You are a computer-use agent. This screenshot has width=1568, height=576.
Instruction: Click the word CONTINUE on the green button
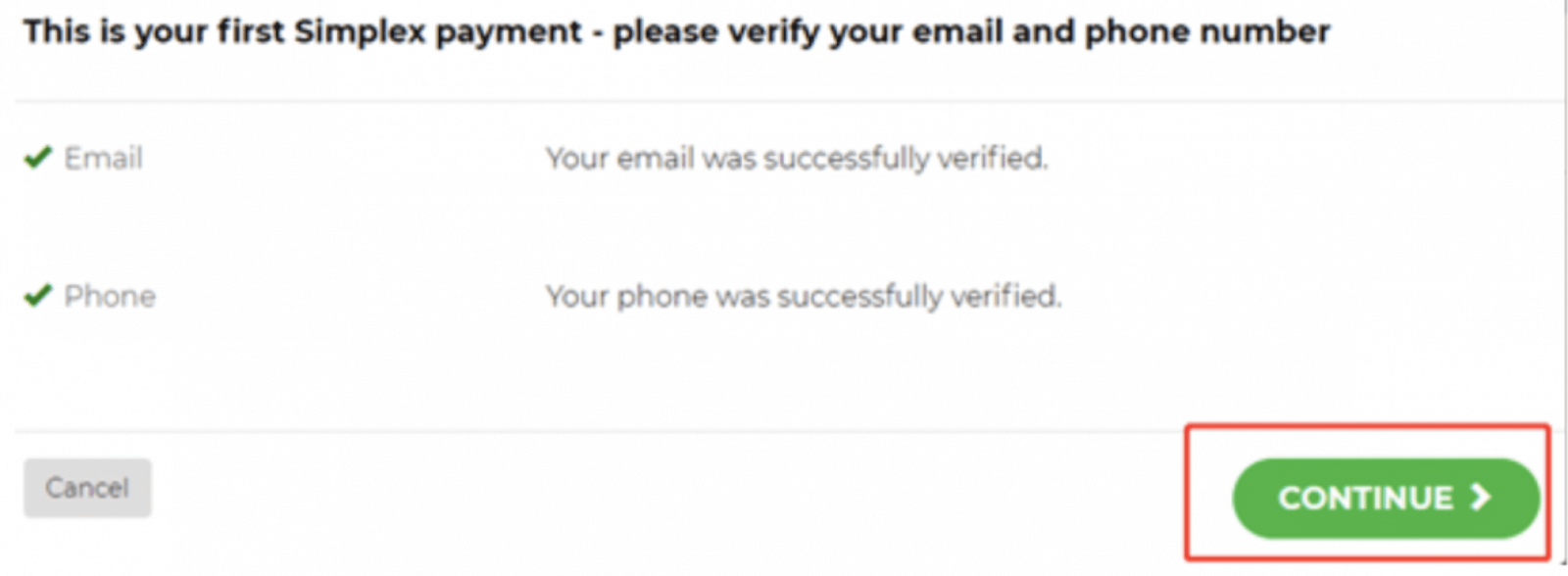(1365, 498)
